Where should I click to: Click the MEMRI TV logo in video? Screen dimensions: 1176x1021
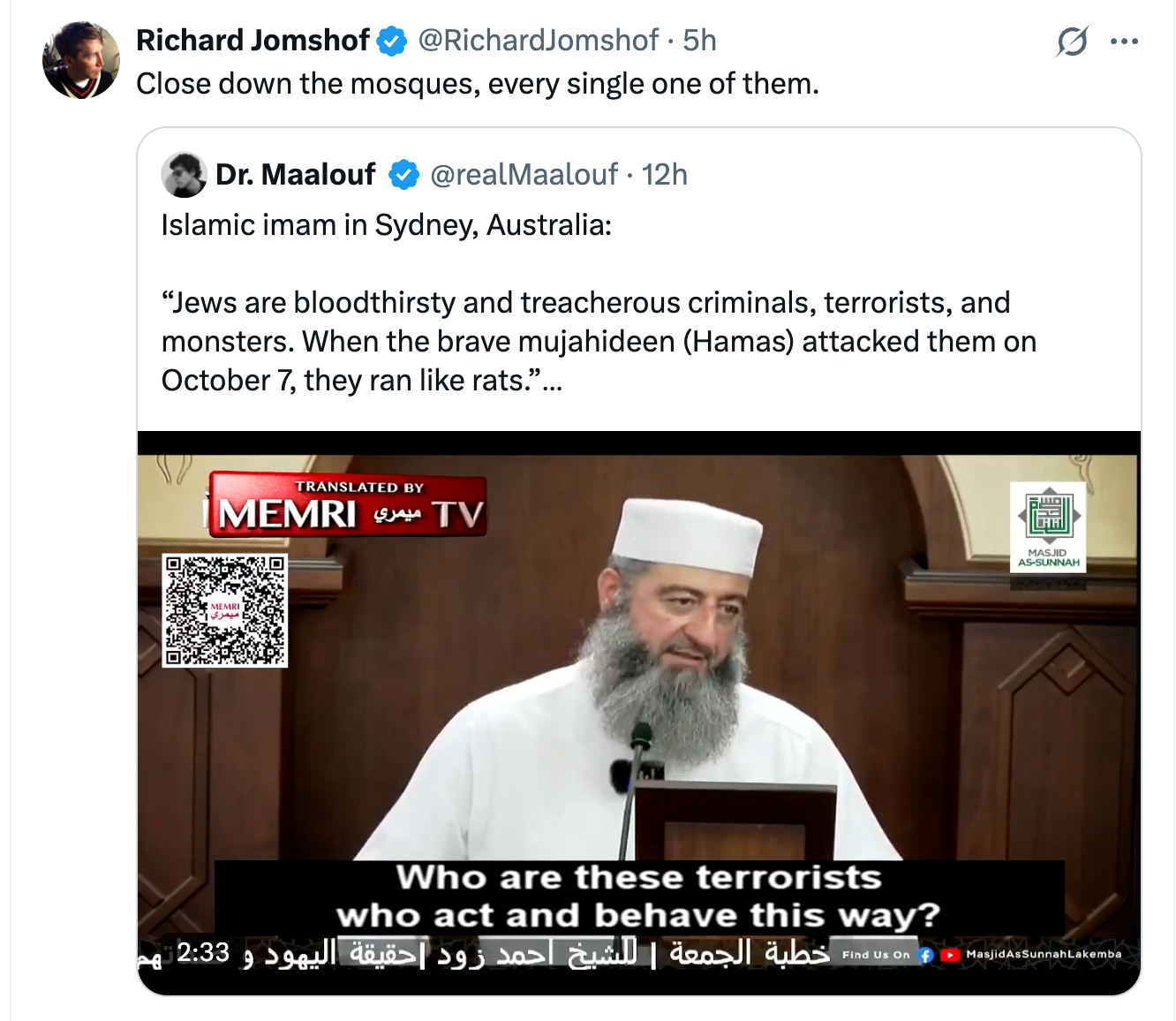click(x=345, y=505)
